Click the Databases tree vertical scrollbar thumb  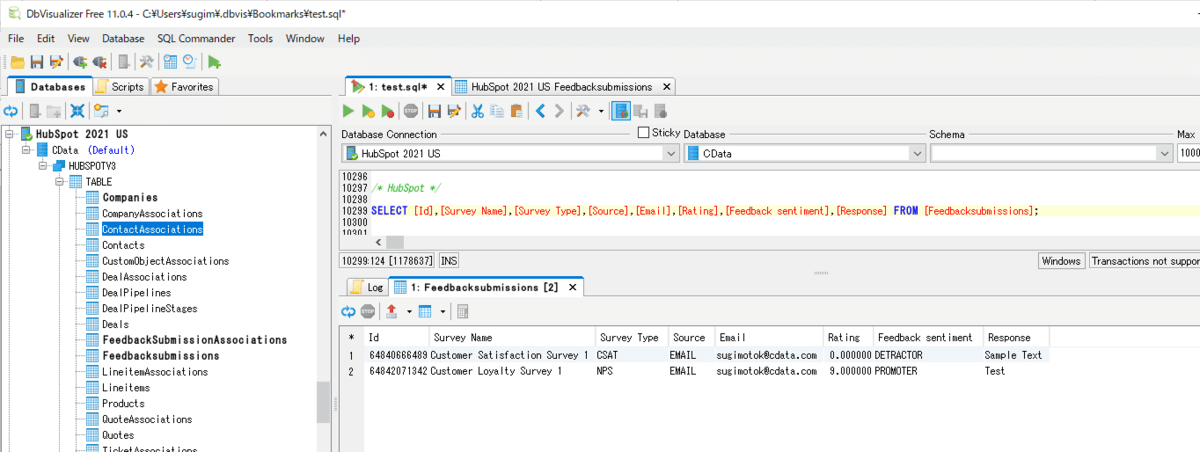coord(323,402)
